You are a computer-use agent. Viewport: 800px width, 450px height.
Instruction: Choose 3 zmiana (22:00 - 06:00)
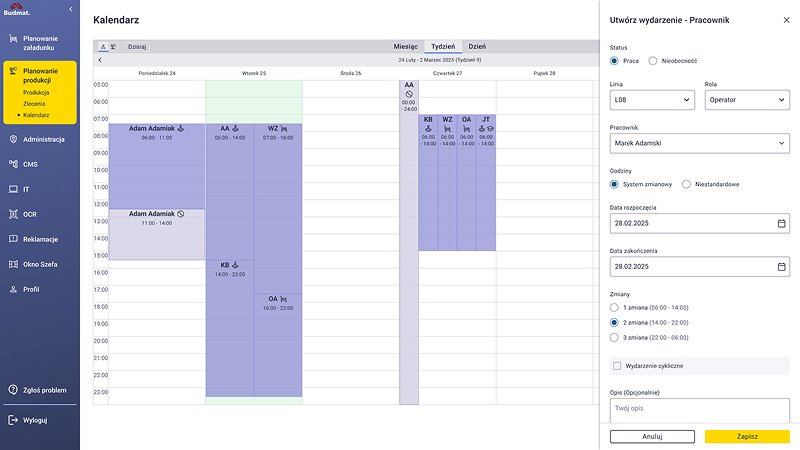click(x=614, y=338)
